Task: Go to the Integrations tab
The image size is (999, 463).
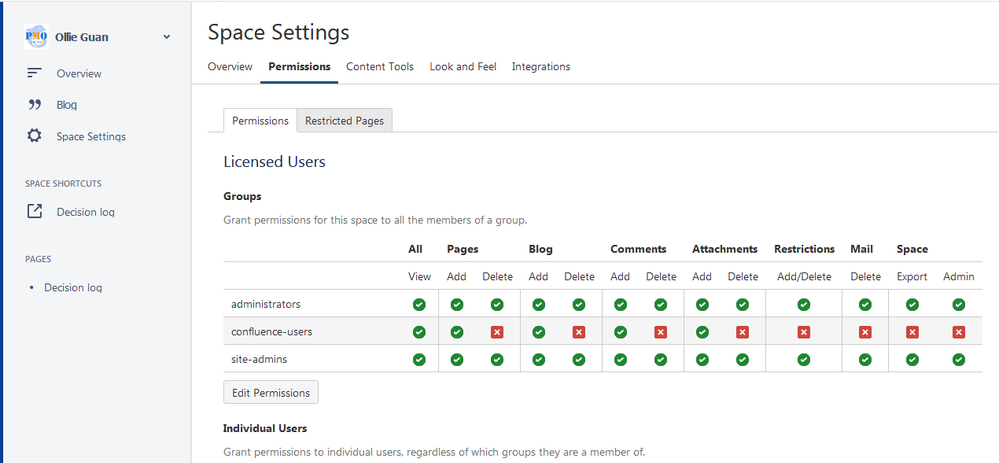Action: [x=541, y=67]
